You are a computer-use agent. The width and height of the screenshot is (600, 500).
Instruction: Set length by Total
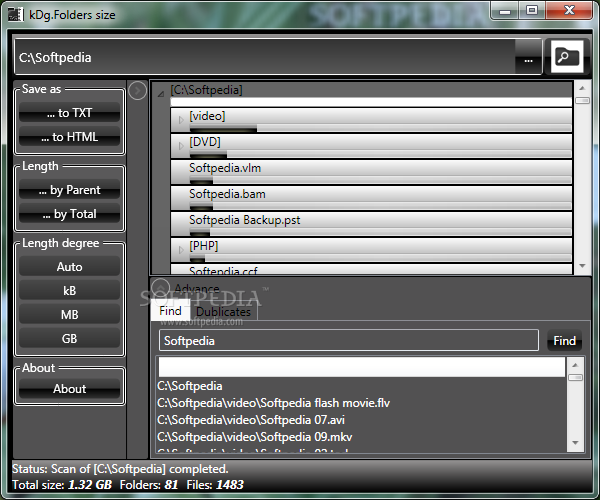tap(69, 214)
